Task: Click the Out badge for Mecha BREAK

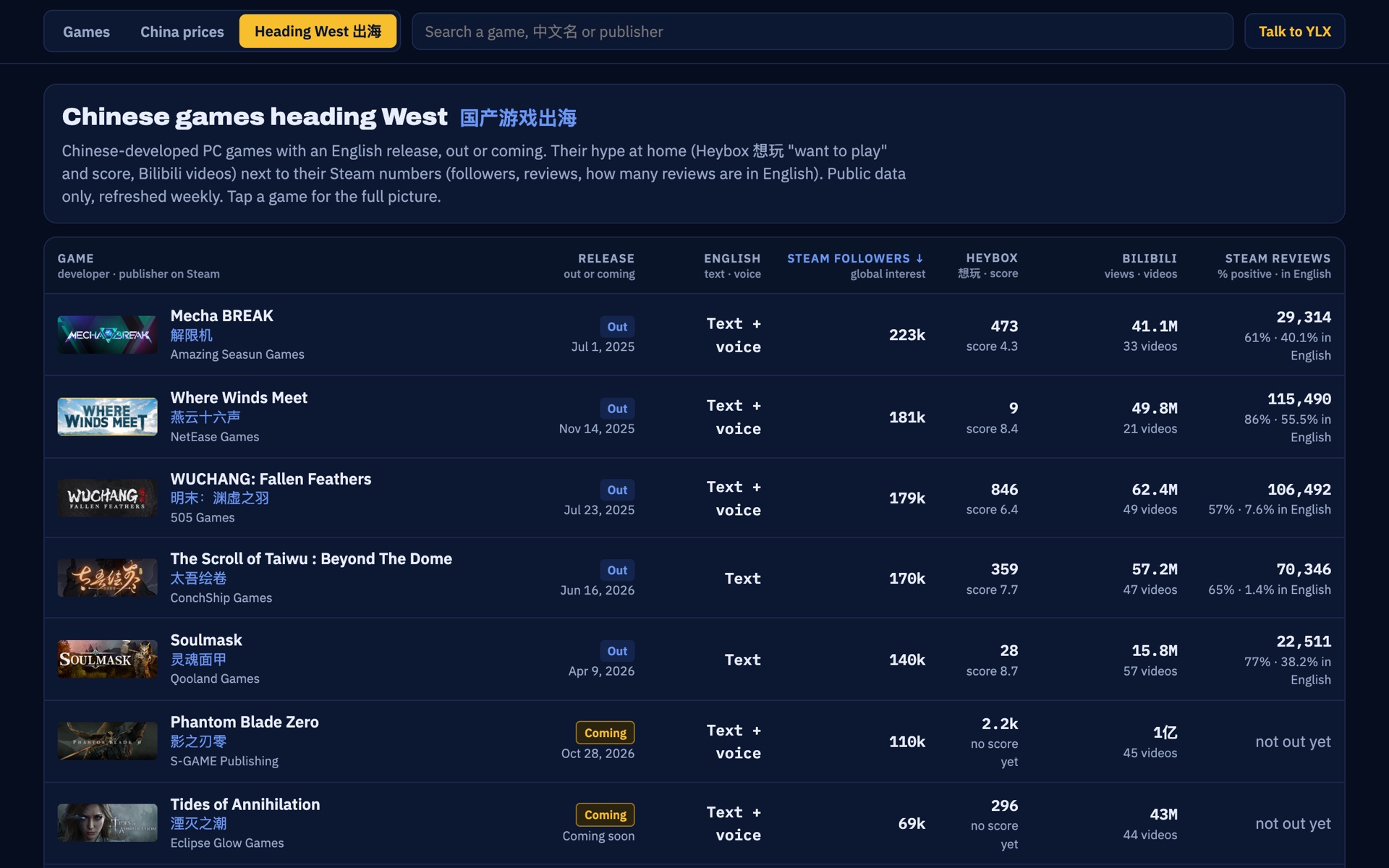Action: pos(617,326)
